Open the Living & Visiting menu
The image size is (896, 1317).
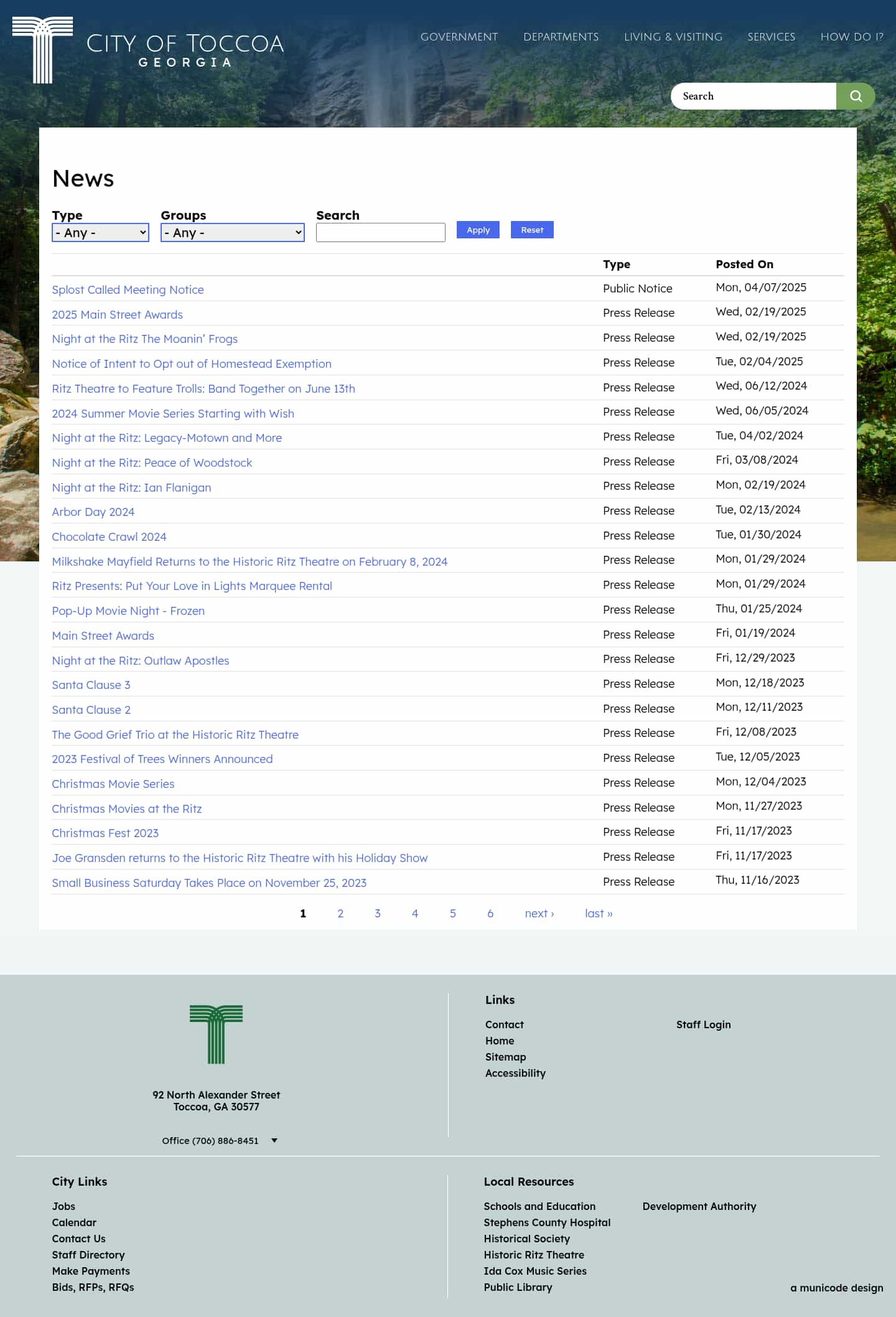click(x=673, y=37)
